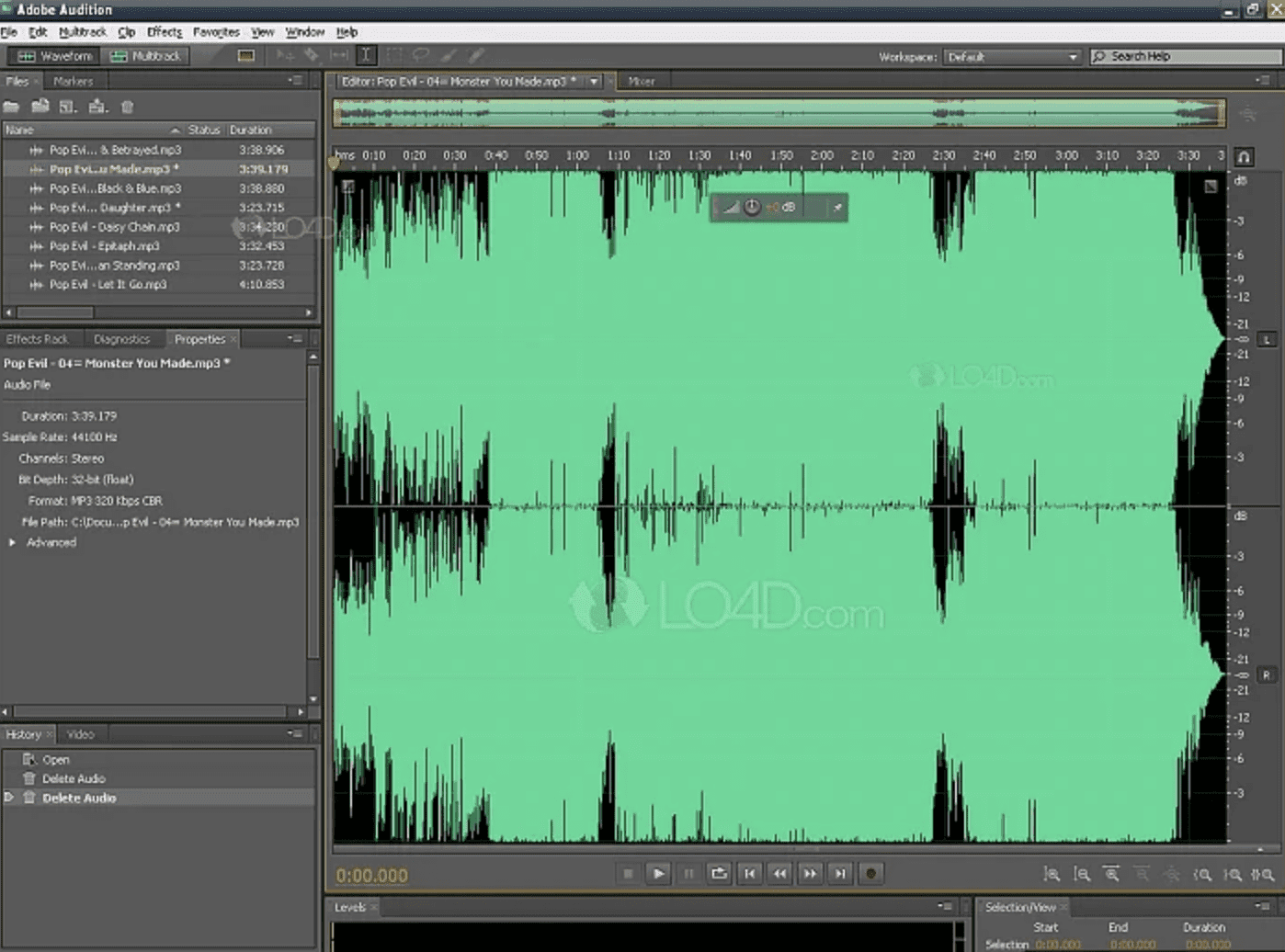This screenshot has width=1285, height=952.
Task: Select the Marquee Selection tool
Action: click(x=393, y=56)
